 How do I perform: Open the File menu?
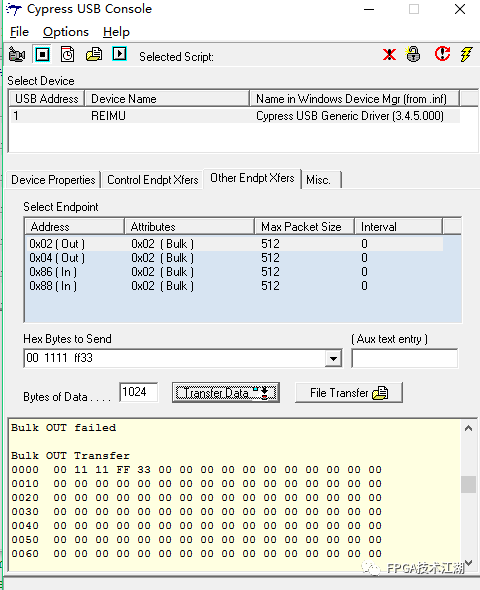[19, 32]
